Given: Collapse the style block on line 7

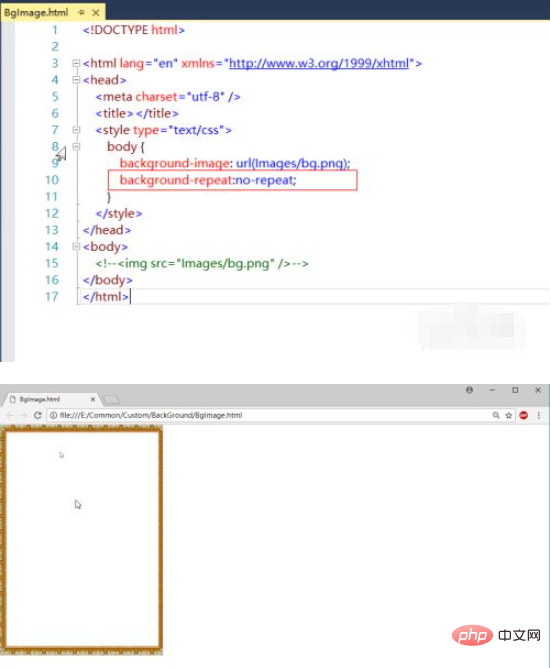Looking at the screenshot, I should (76, 130).
